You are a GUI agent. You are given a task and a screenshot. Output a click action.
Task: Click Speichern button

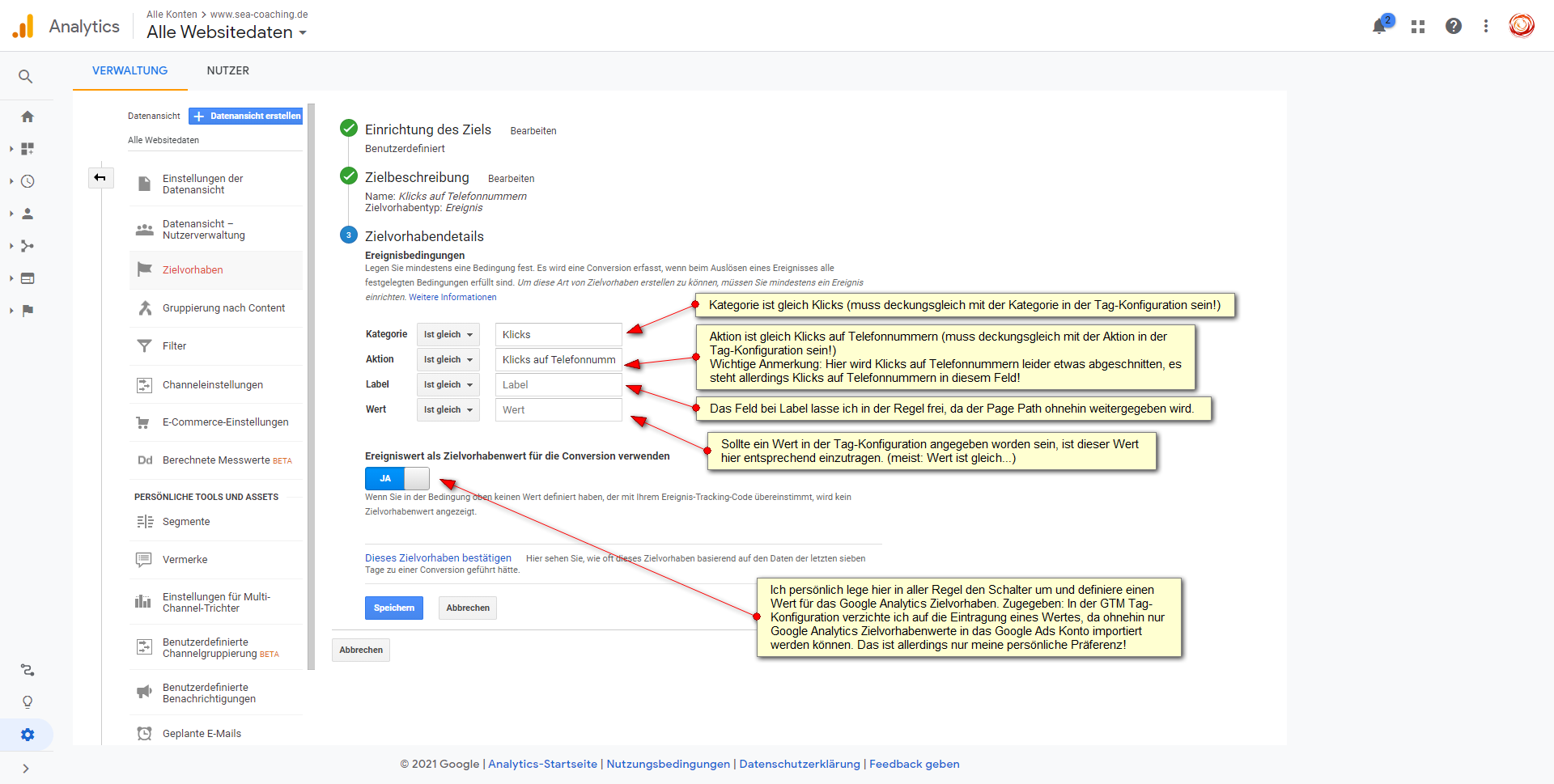click(x=394, y=608)
